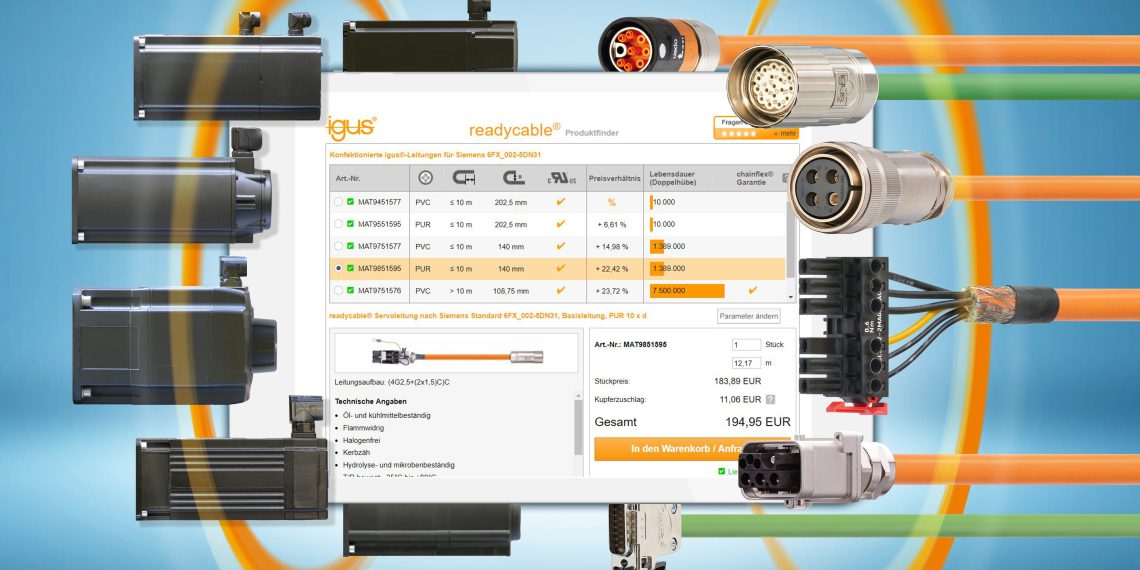Click green availability icon for MAT9851595

[350, 268]
